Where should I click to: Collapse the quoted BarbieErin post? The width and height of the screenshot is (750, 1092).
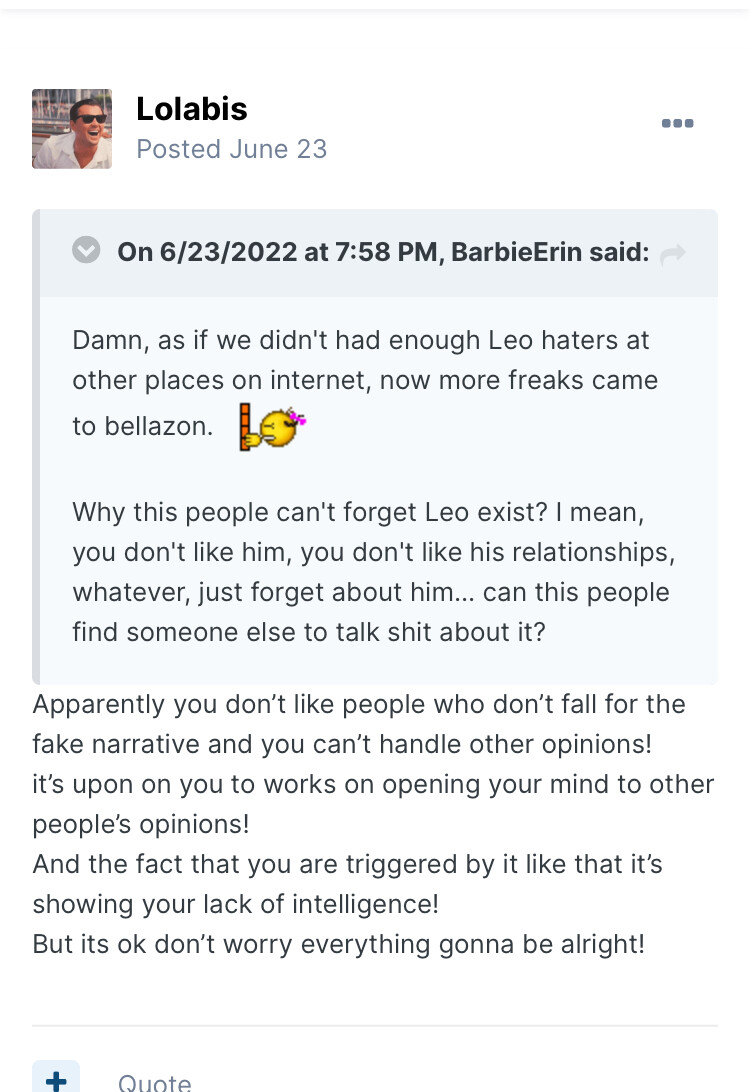[87, 250]
